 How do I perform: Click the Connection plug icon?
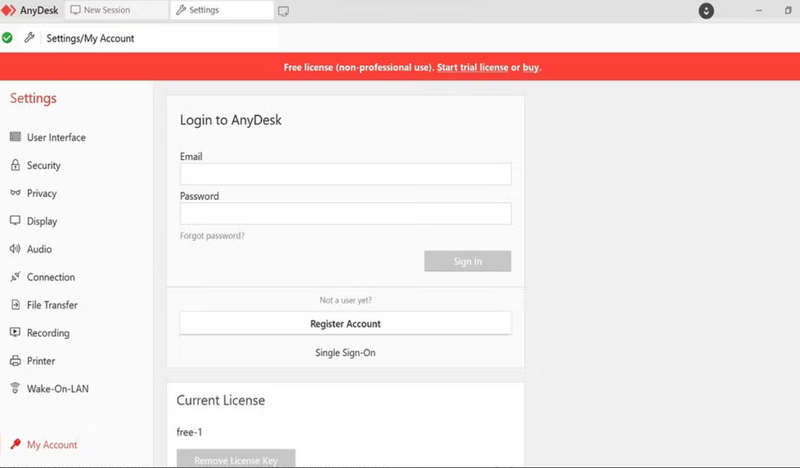[15, 277]
